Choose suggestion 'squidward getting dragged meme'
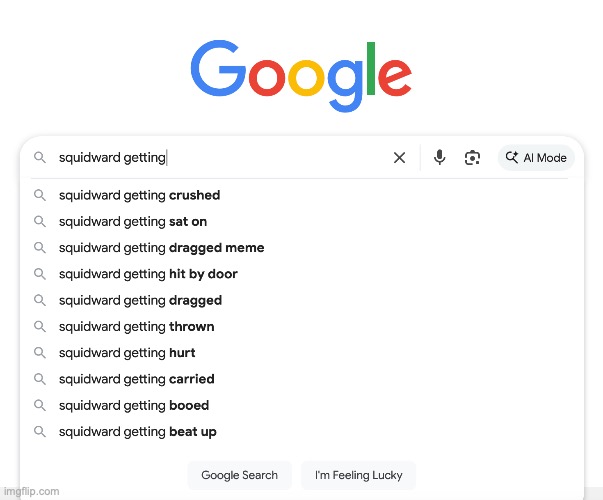603x500 pixels. coord(302,248)
